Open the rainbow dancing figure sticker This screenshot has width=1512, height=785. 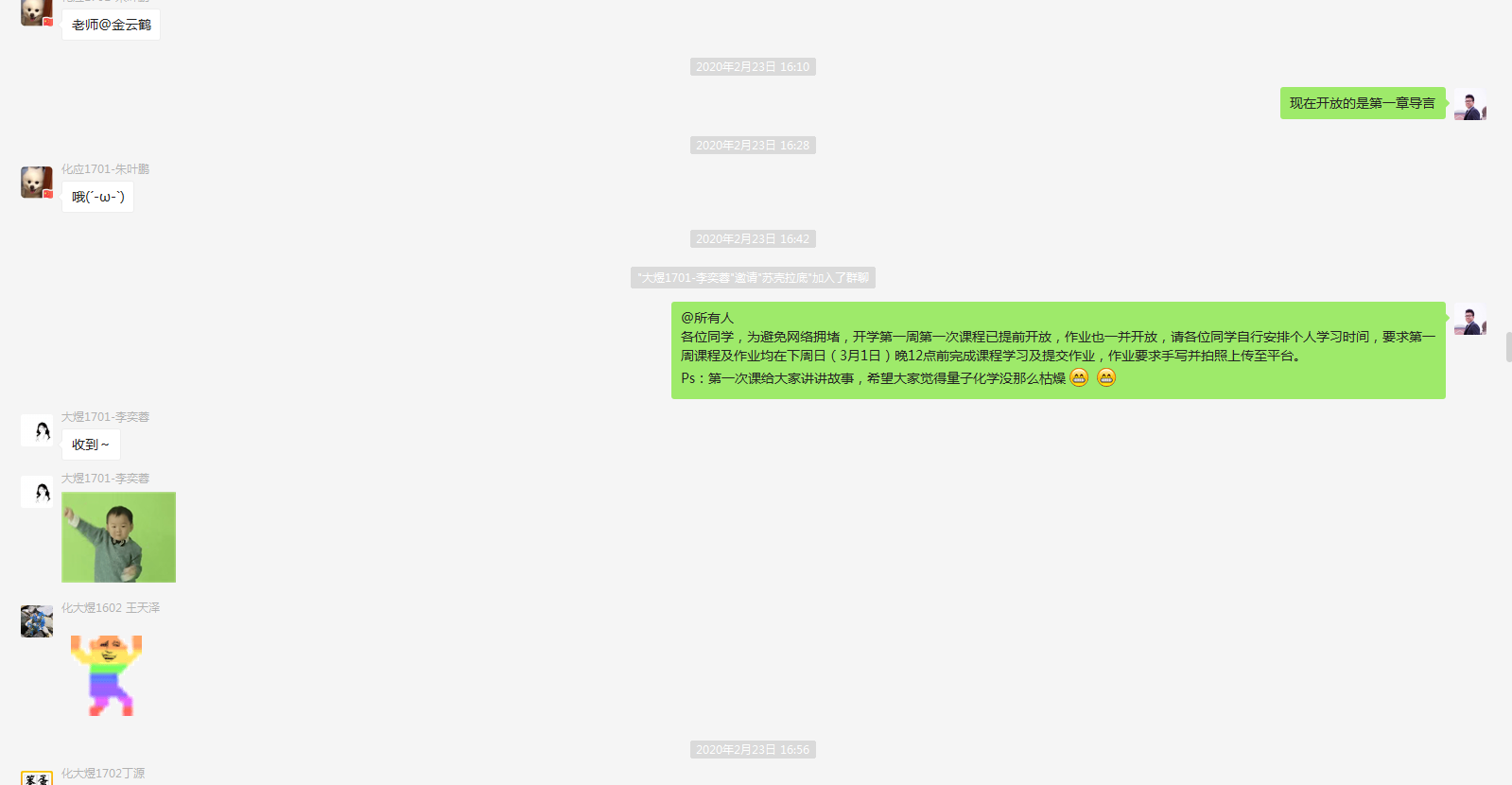pos(107,675)
